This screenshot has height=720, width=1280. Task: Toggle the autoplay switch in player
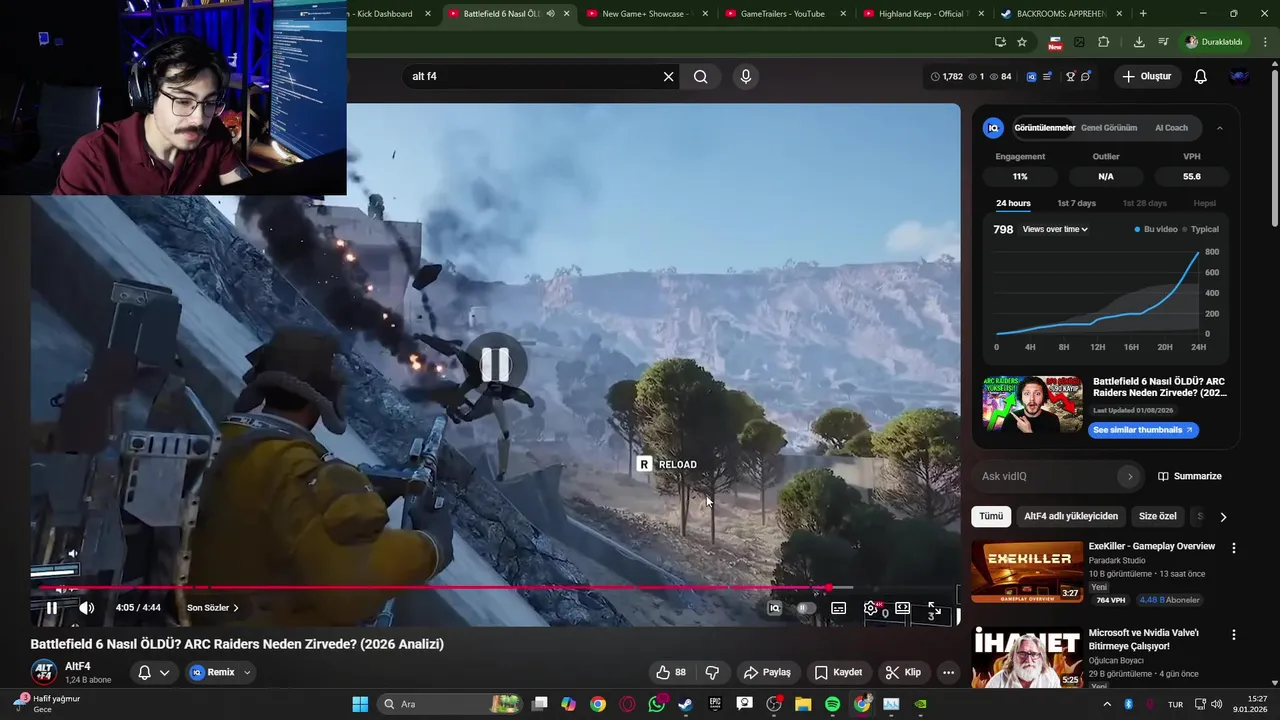[806, 608]
